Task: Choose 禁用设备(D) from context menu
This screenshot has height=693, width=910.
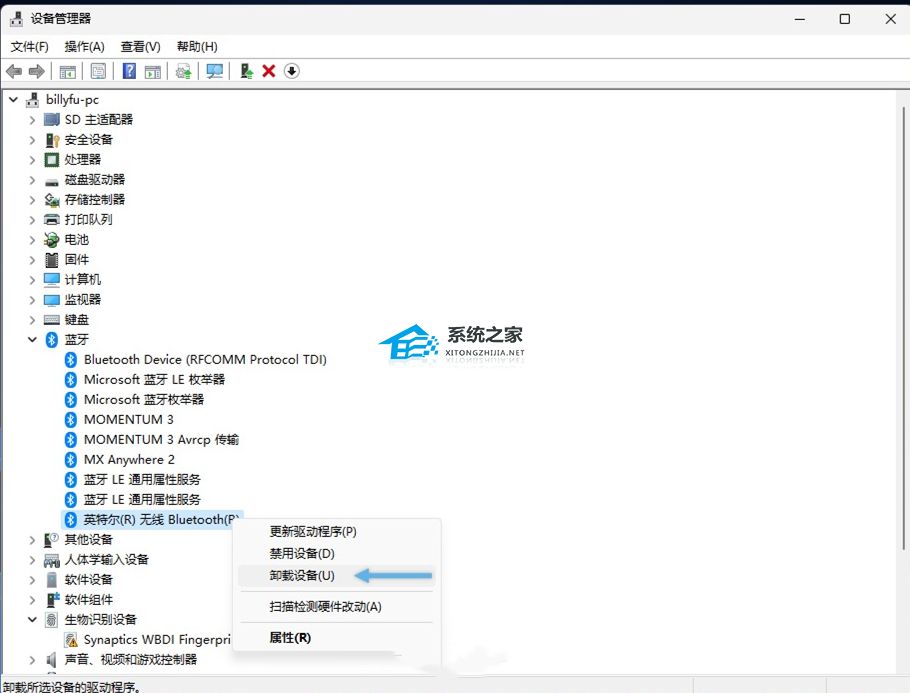Action: coord(337,554)
